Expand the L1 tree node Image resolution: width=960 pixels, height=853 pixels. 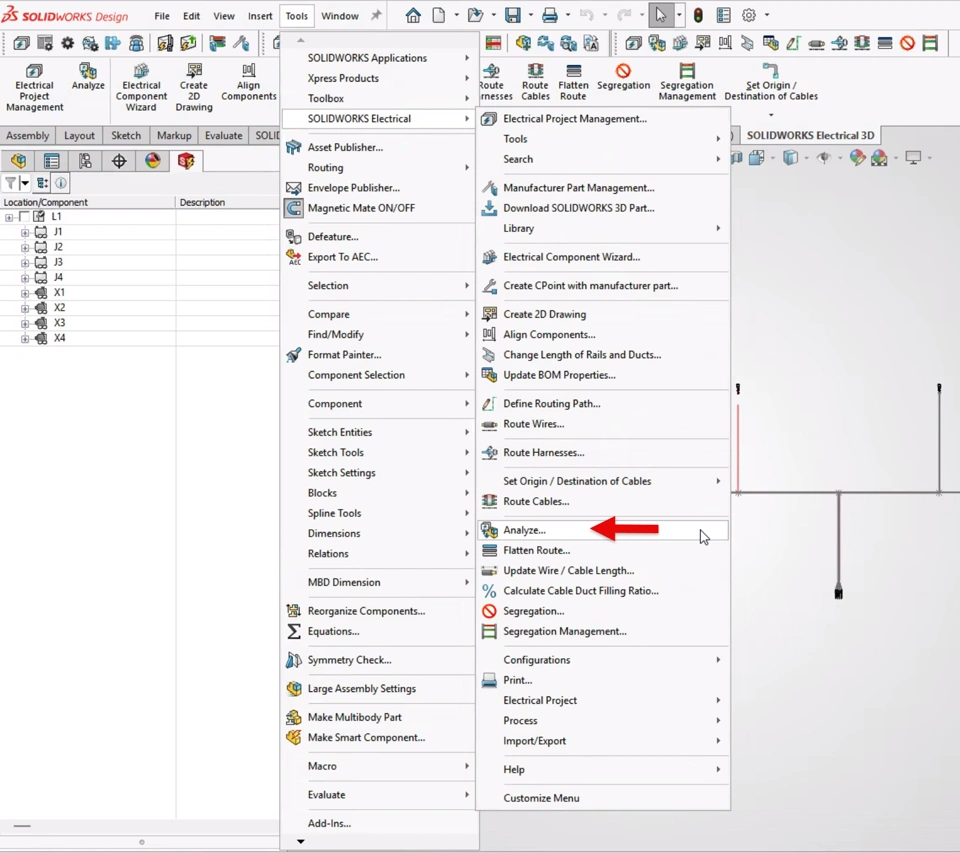9,217
